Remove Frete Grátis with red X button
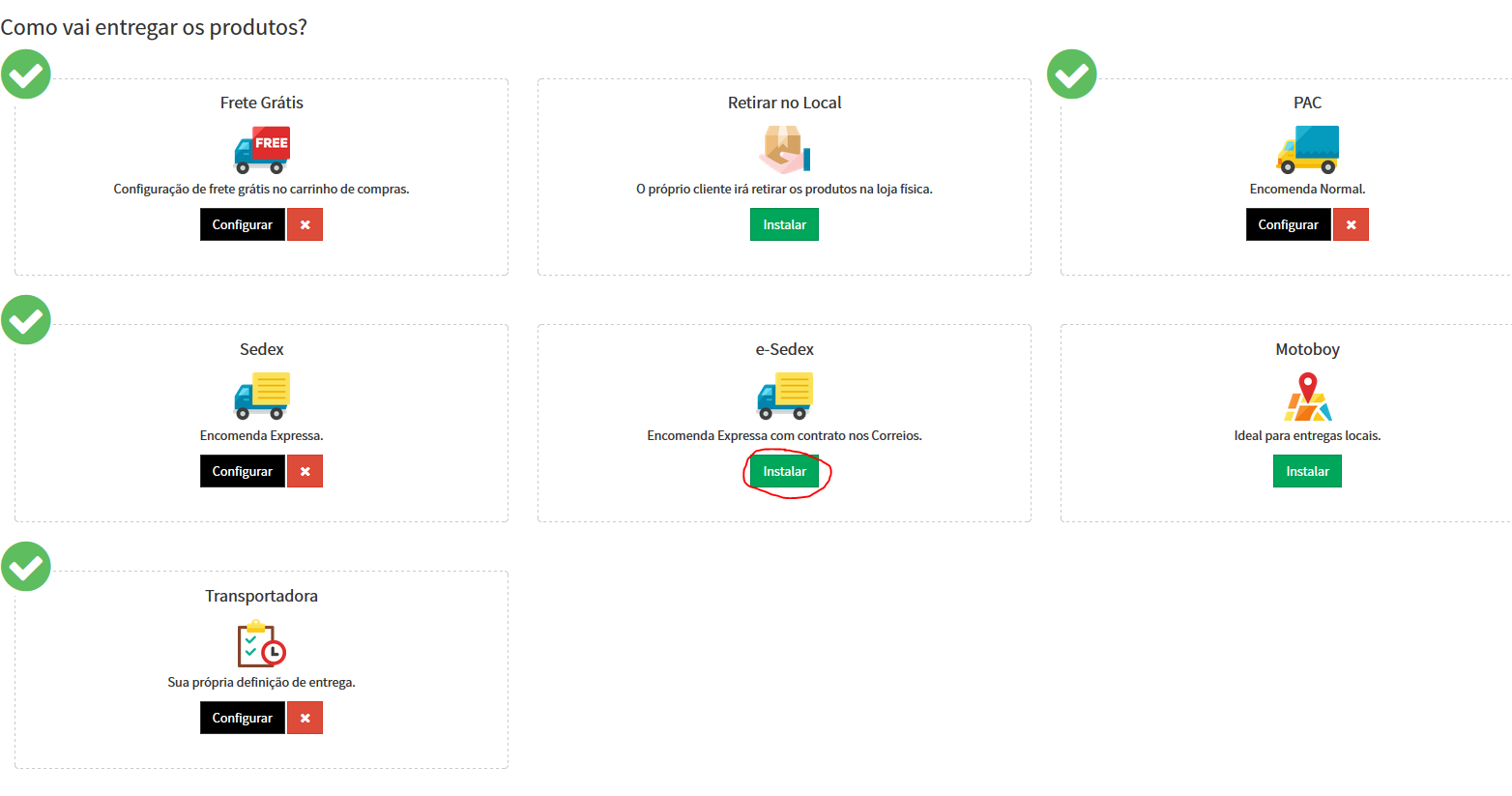Image resolution: width=1512 pixels, height=796 pixels. [x=305, y=224]
